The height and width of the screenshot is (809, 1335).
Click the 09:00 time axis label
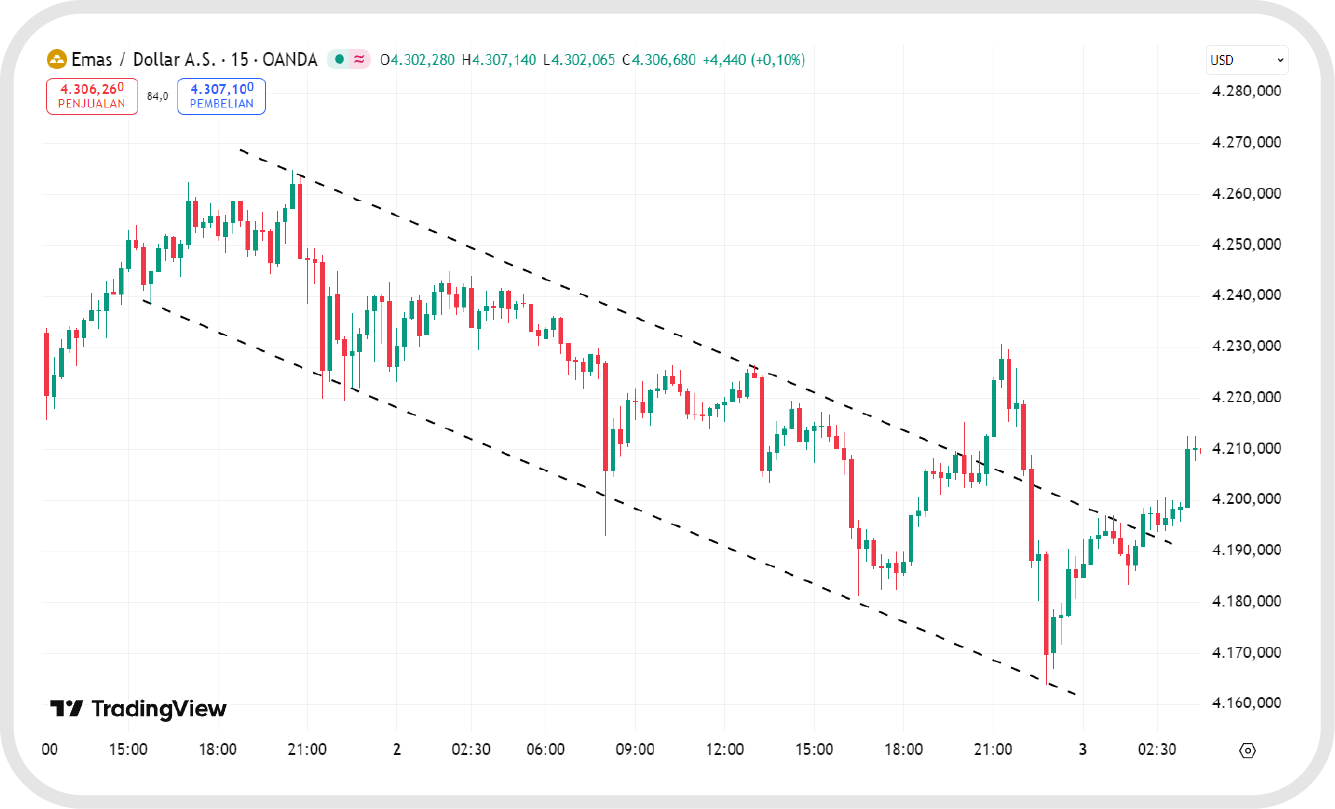click(x=635, y=749)
